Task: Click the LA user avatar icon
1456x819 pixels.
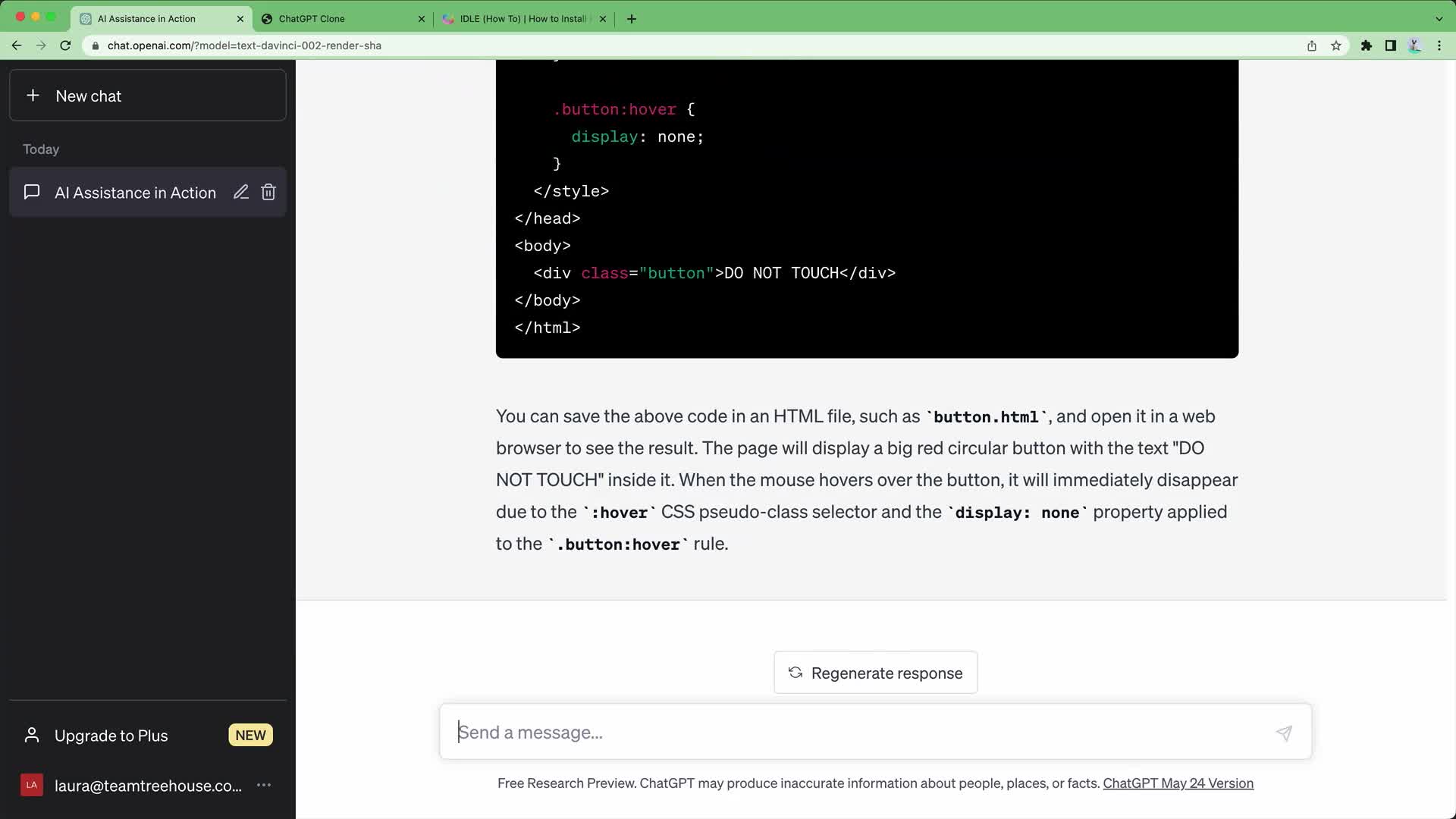Action: [x=31, y=785]
